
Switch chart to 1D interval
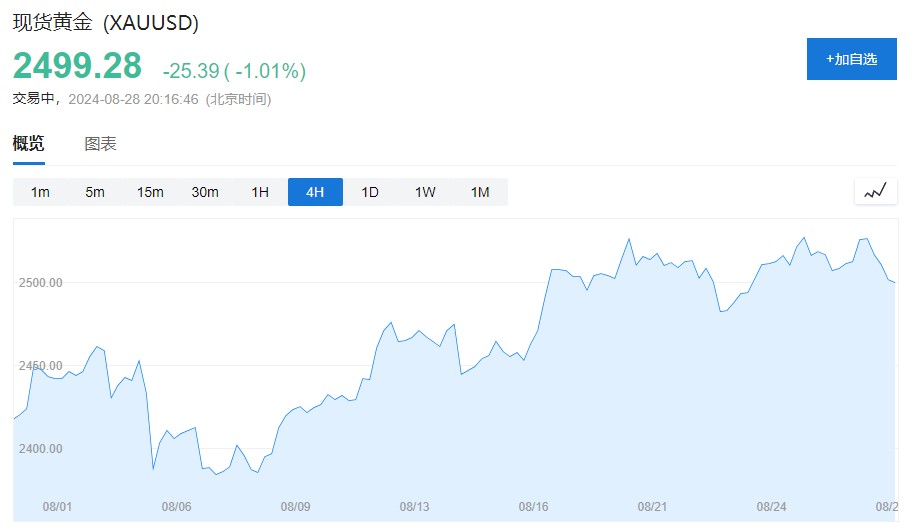[370, 192]
